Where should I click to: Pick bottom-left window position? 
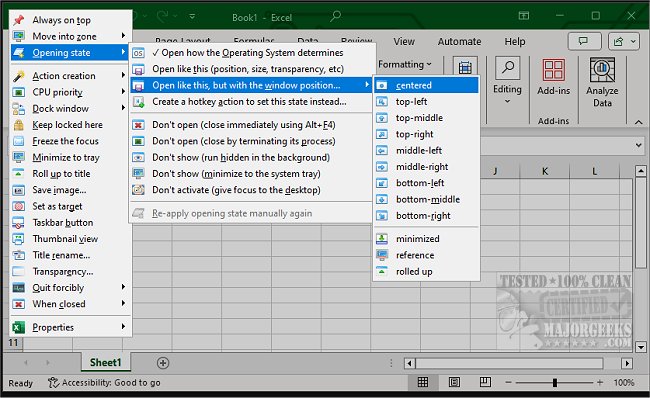click(426, 183)
